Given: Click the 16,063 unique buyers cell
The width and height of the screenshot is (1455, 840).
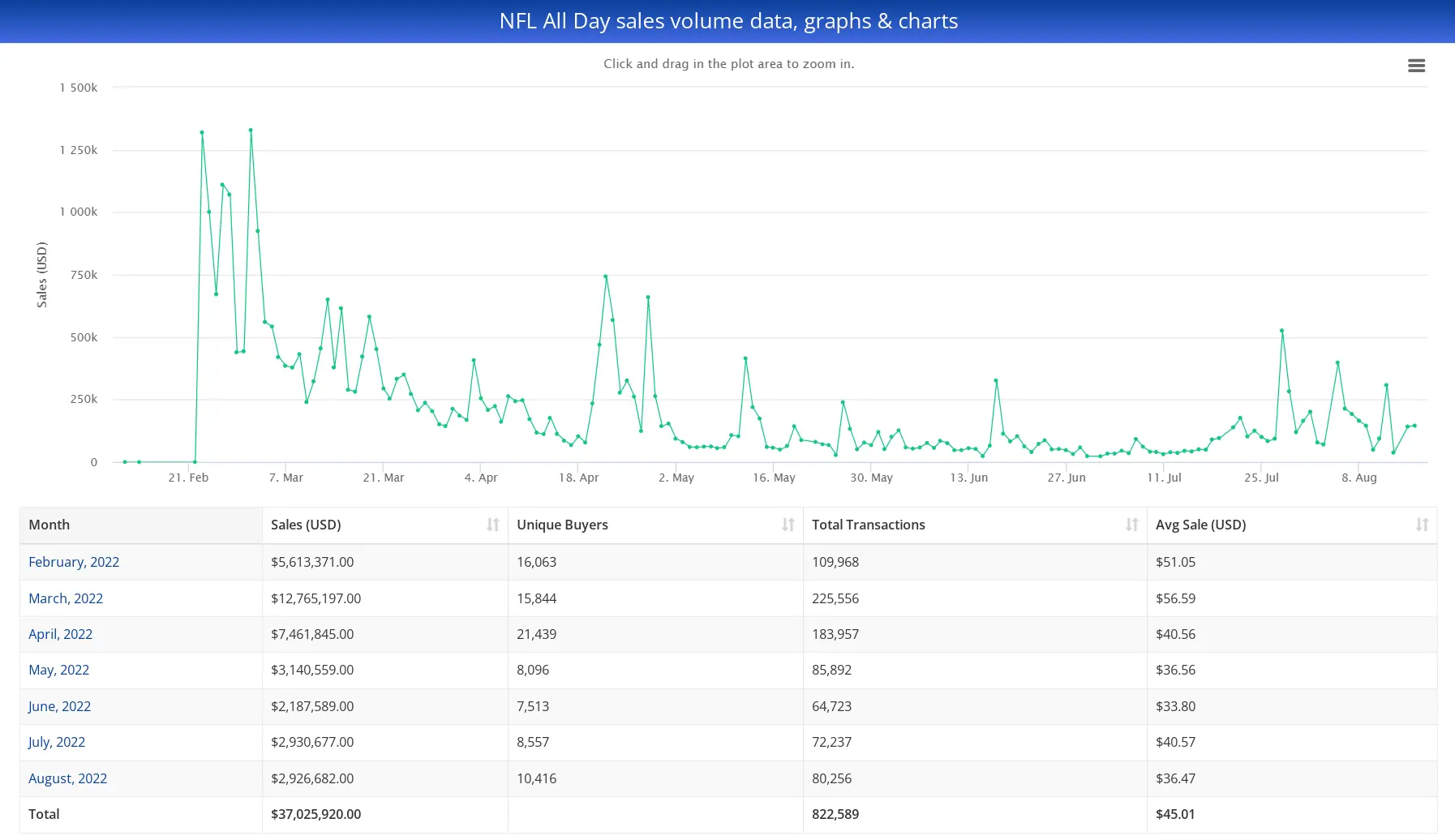Looking at the screenshot, I should coord(655,562).
